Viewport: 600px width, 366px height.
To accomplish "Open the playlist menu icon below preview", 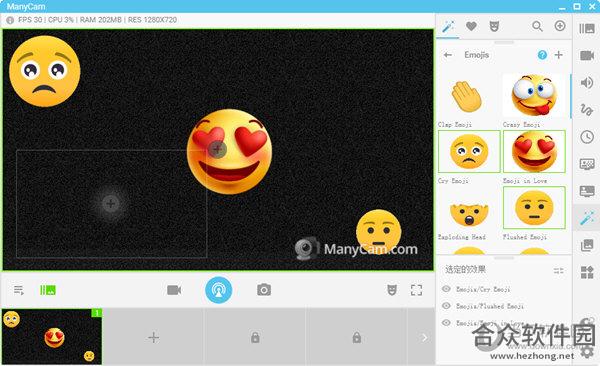I will (19, 290).
